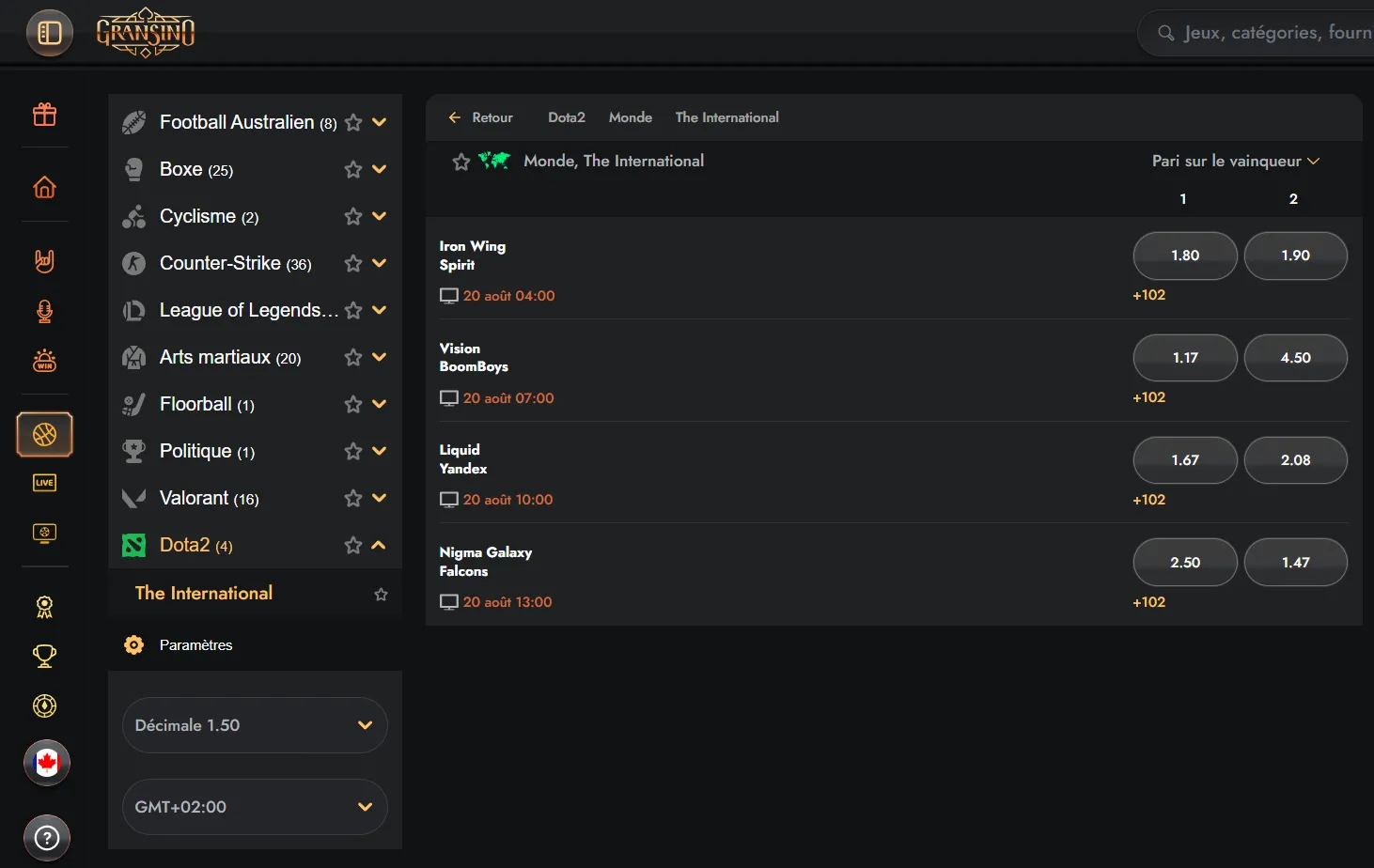The height and width of the screenshot is (868, 1374).
Task: Click the Football Australien ball icon
Action: [134, 122]
